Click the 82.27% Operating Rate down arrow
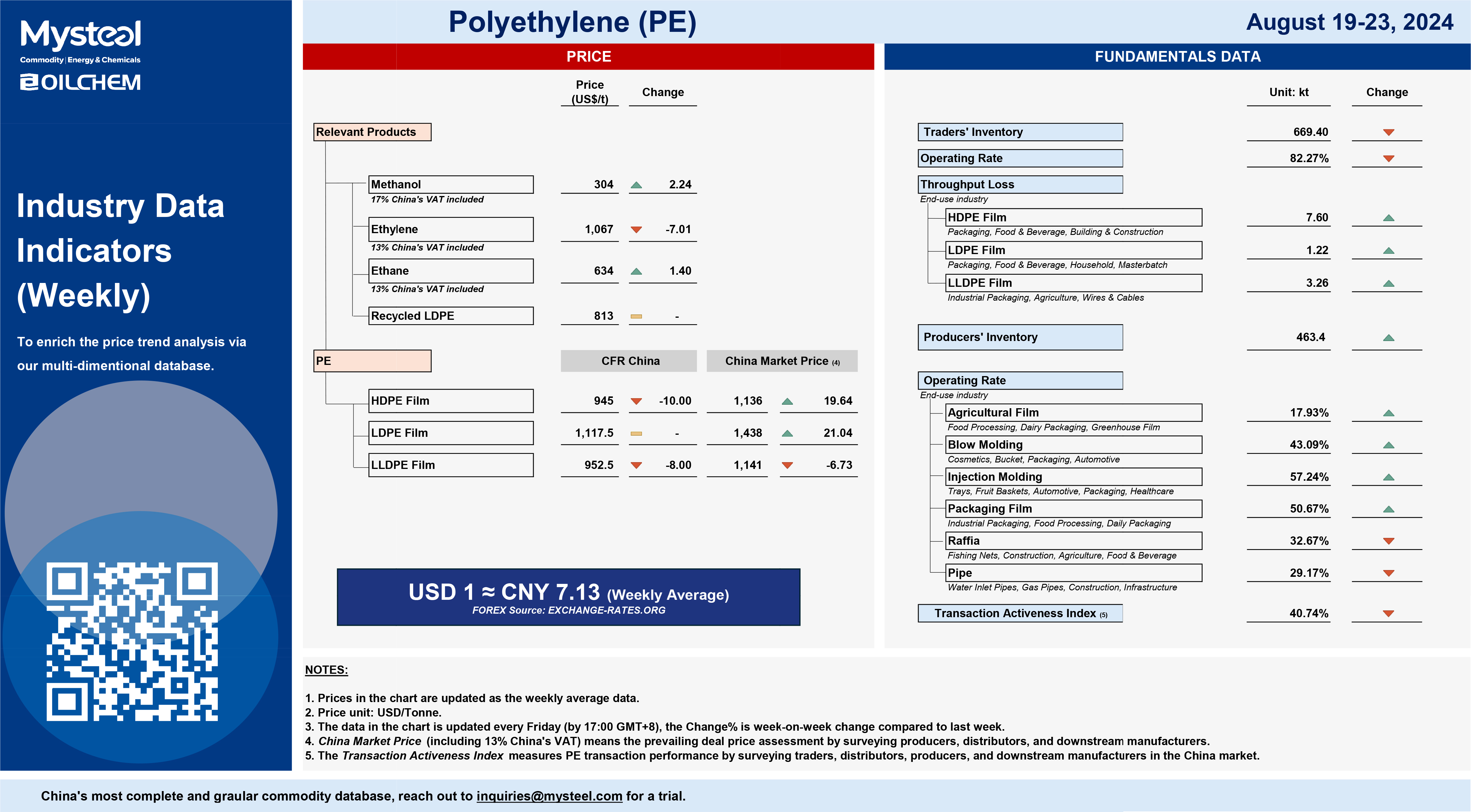The width and height of the screenshot is (1471, 812). point(1389,159)
